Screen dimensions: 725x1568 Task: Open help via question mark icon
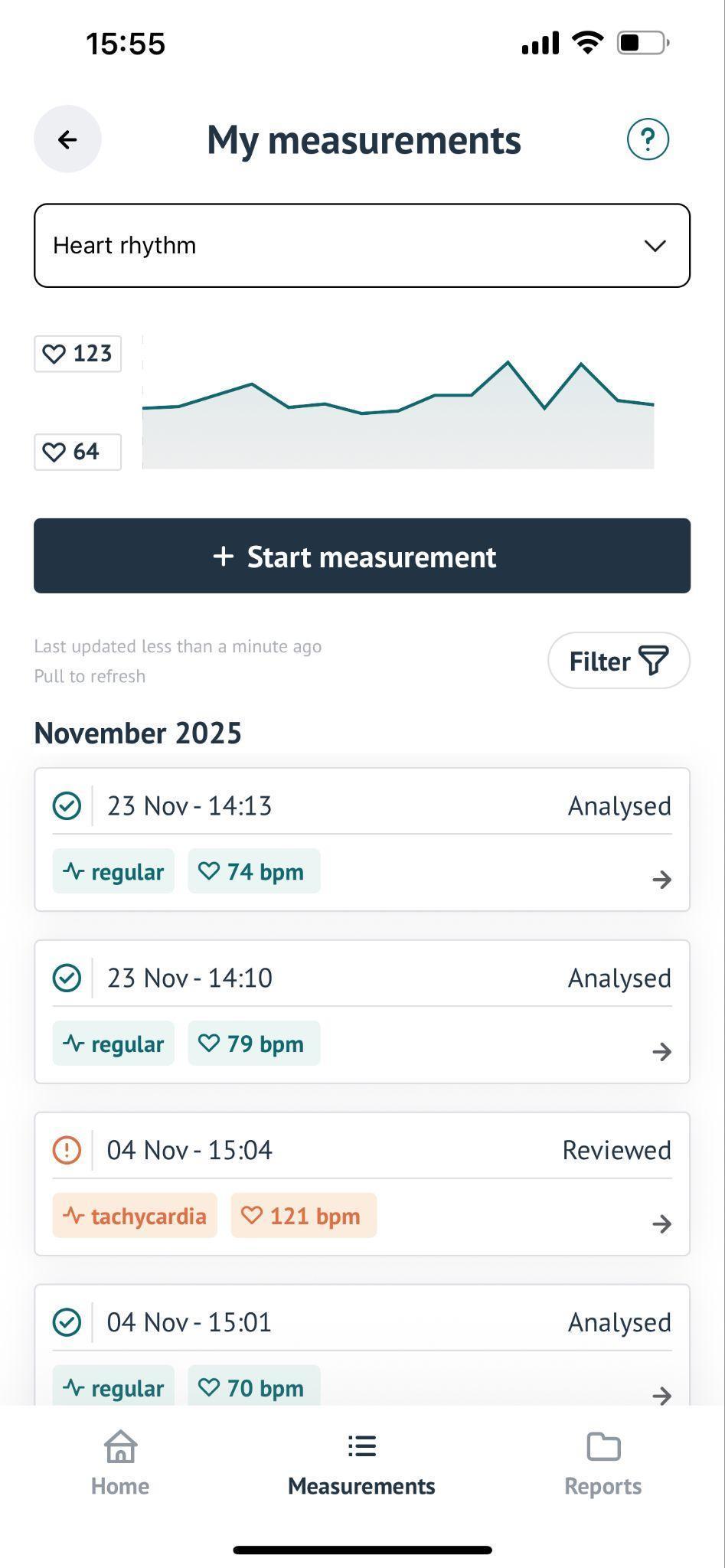click(648, 139)
